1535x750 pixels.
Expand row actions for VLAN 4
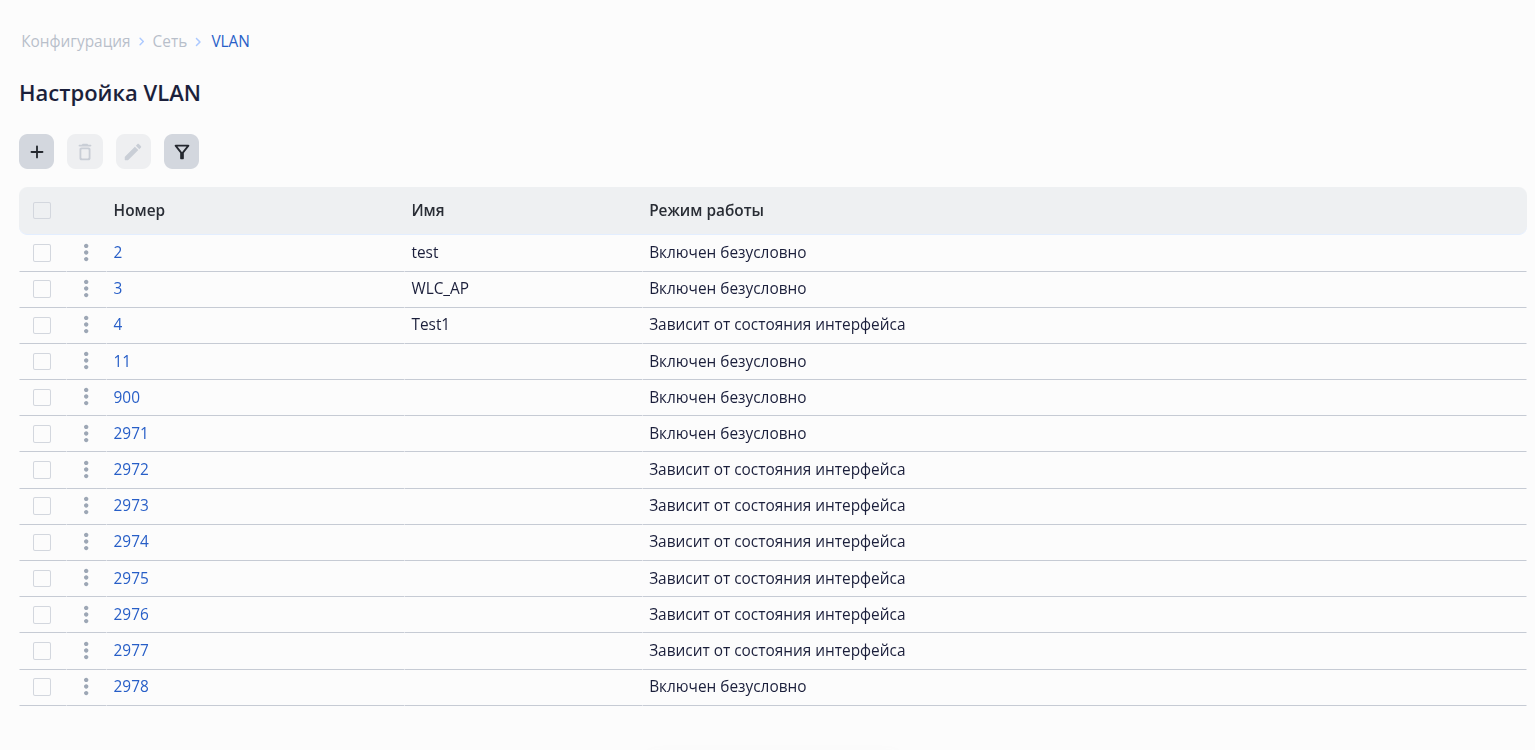(86, 325)
